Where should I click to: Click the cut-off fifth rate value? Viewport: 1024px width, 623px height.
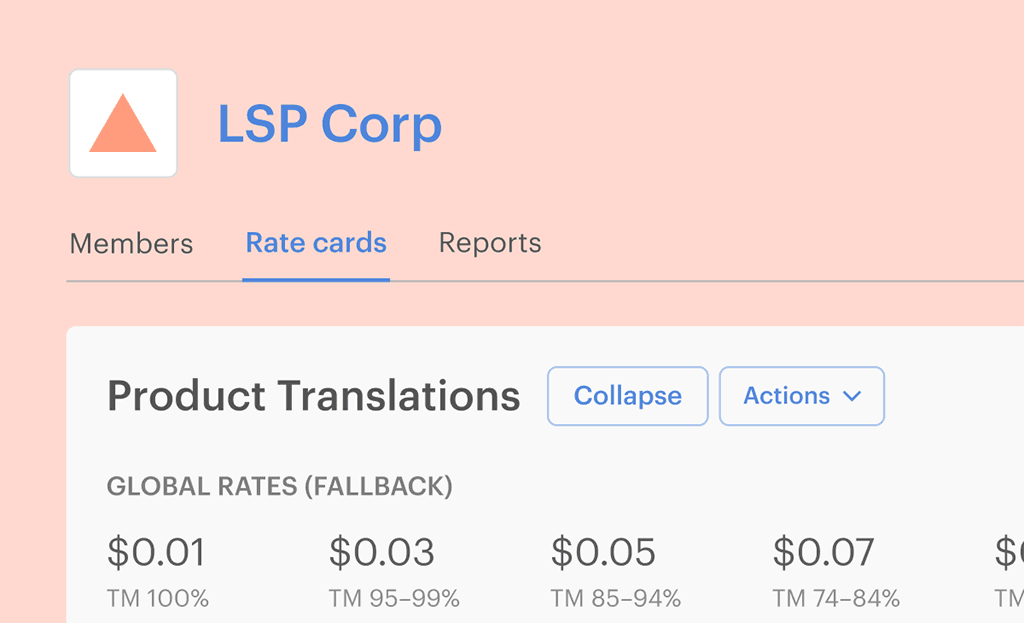coord(1008,552)
